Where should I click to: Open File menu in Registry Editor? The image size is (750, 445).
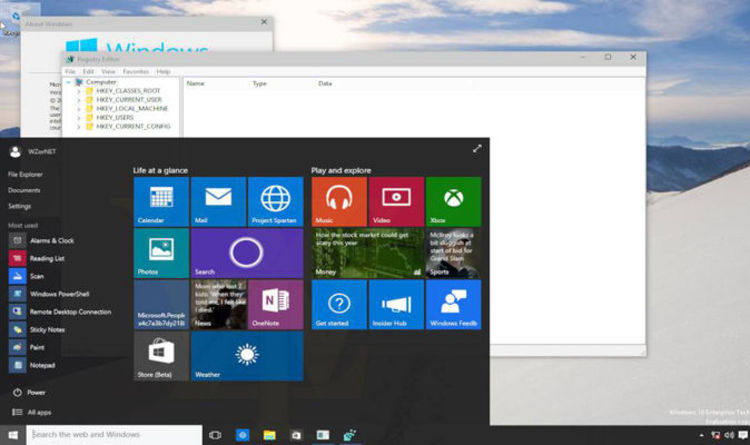(x=70, y=71)
